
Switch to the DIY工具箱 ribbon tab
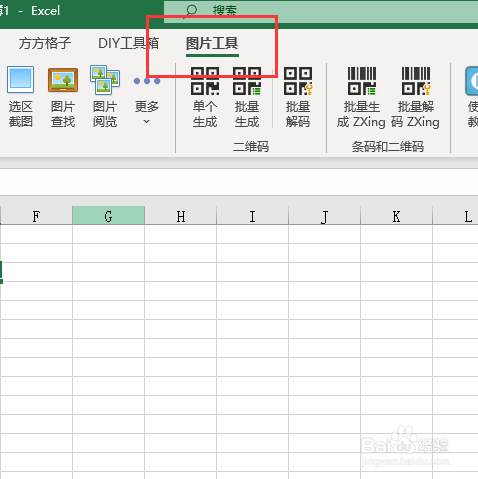click(129, 43)
